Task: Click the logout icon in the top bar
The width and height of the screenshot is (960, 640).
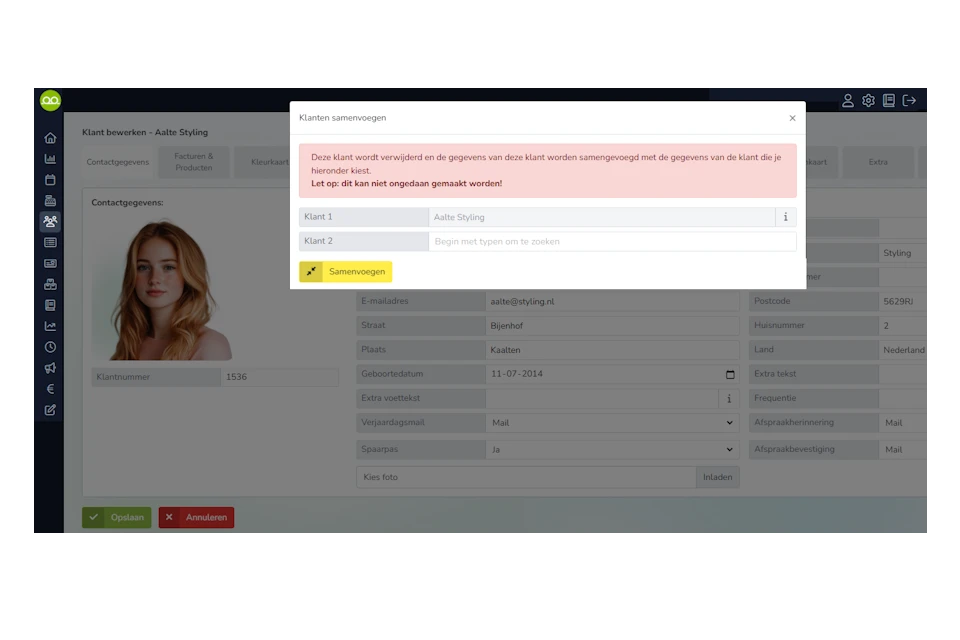Action: coord(909,100)
